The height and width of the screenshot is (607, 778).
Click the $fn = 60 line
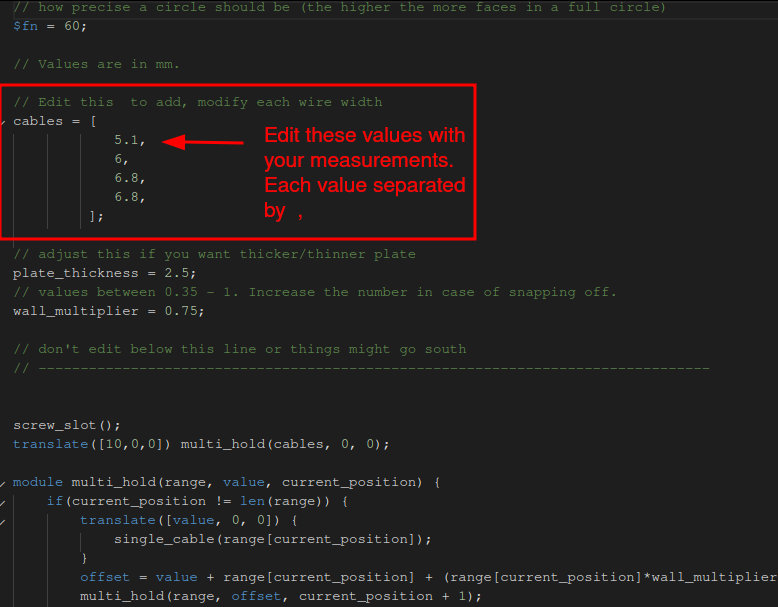50,26
